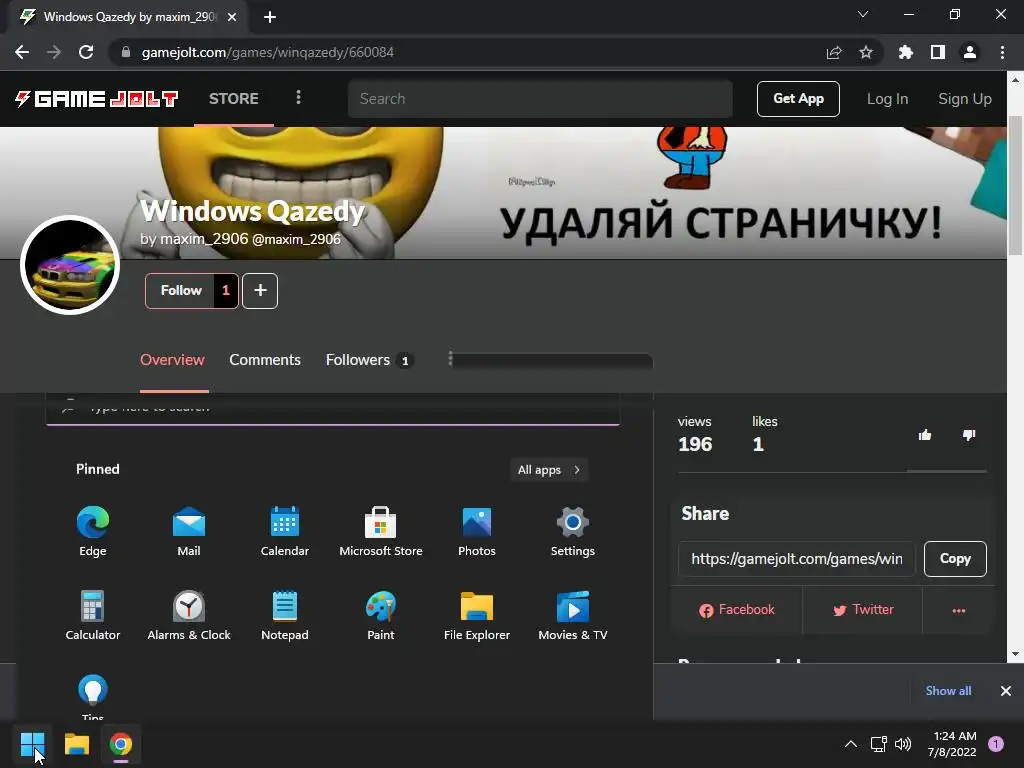The height and width of the screenshot is (768, 1024).
Task: Open the notification center badge
Action: click(x=996, y=744)
